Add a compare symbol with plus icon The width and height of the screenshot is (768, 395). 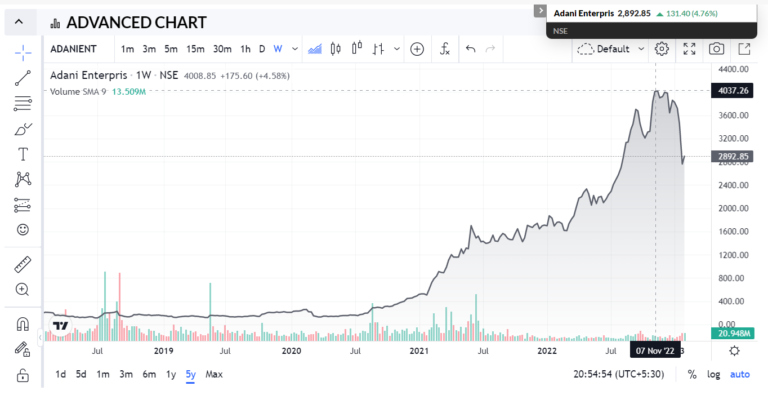pyautogui.click(x=417, y=49)
